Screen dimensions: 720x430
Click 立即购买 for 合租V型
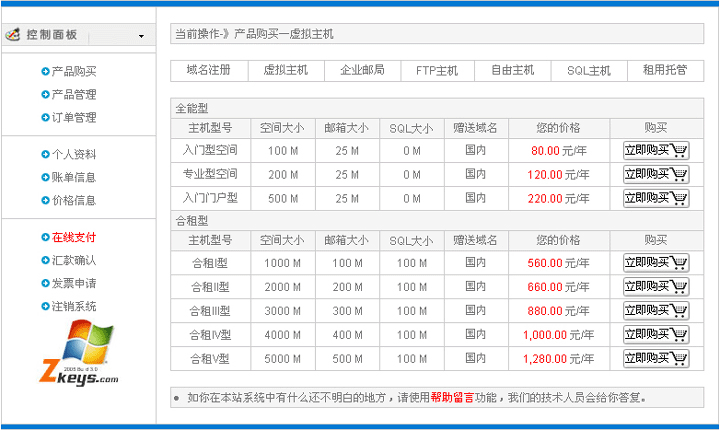coord(656,357)
